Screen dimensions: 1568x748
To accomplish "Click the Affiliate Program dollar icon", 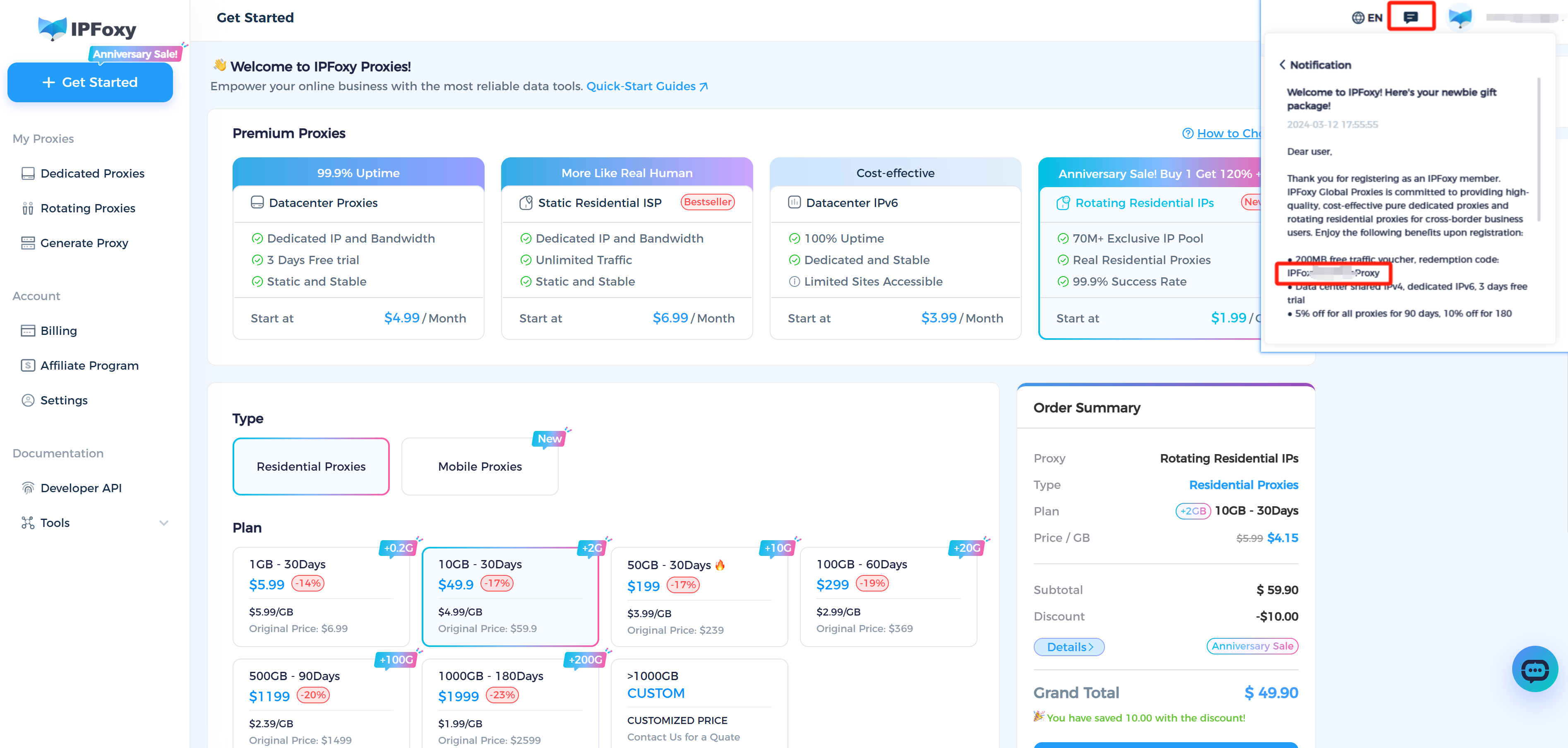I will tap(27, 365).
